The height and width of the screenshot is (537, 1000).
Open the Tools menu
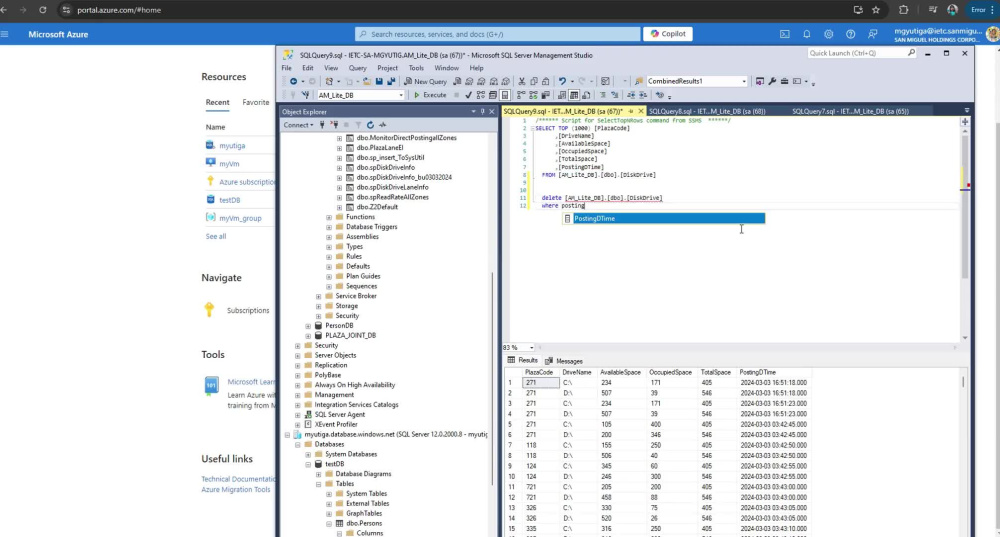pyautogui.click(x=416, y=68)
